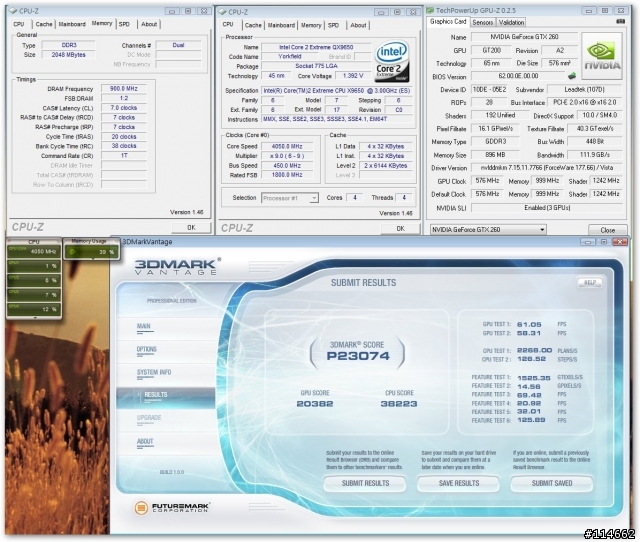Screen dimensions: 640x542
Task: Click the left CPU-Z title bar icon
Action: click(15, 11)
